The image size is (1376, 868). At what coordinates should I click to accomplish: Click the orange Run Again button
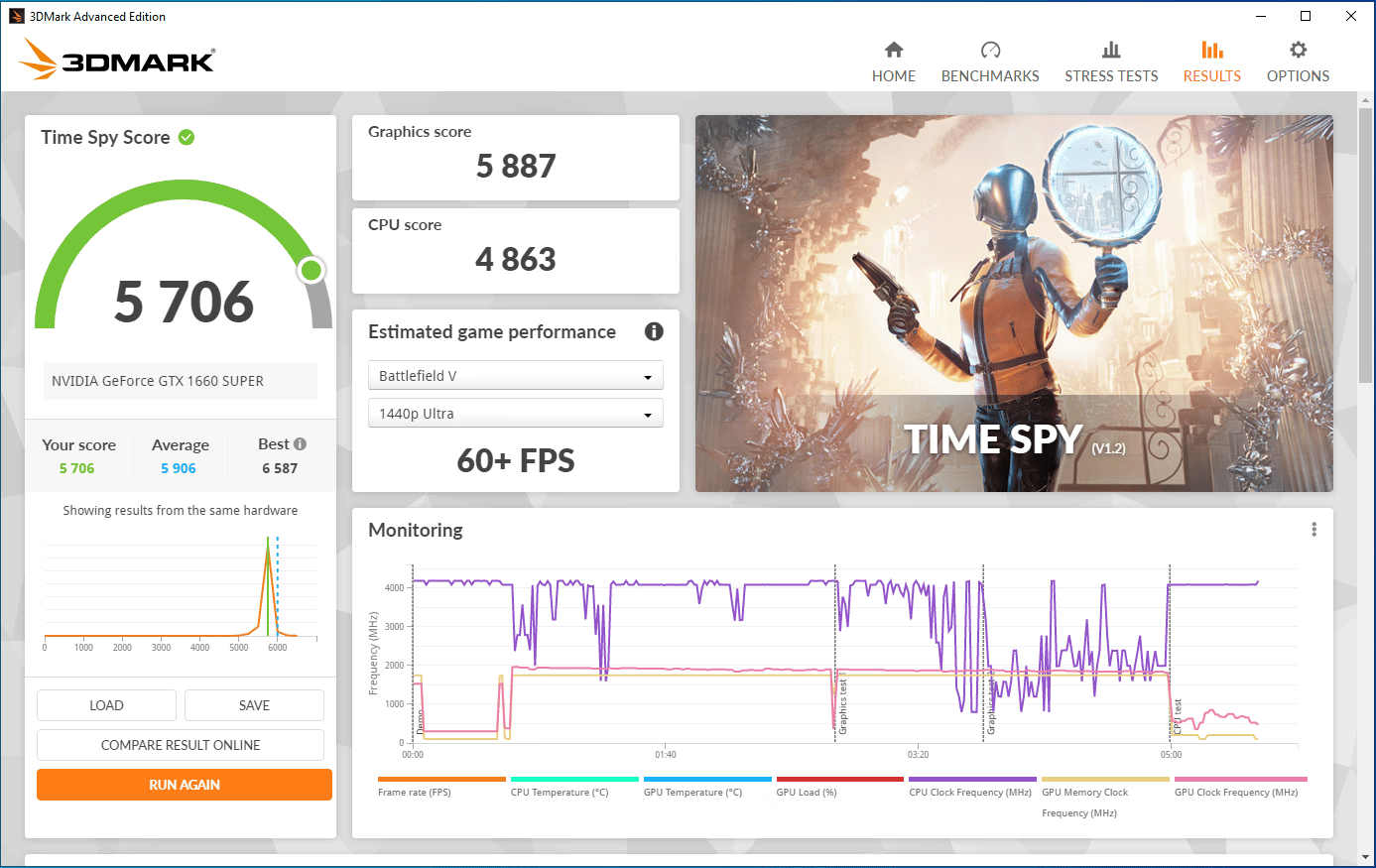(x=185, y=785)
